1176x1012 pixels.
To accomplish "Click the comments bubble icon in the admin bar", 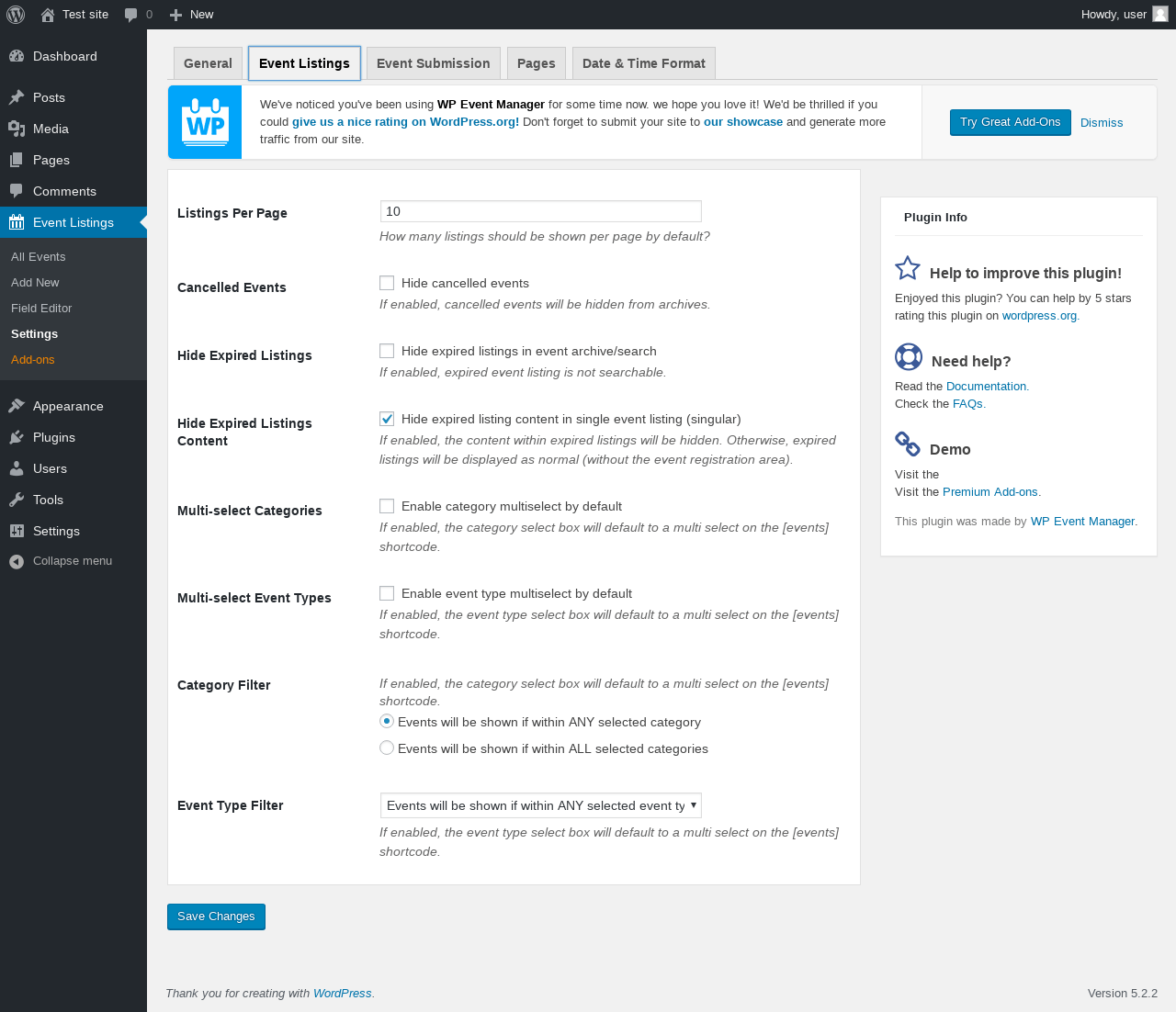I will (x=131, y=15).
